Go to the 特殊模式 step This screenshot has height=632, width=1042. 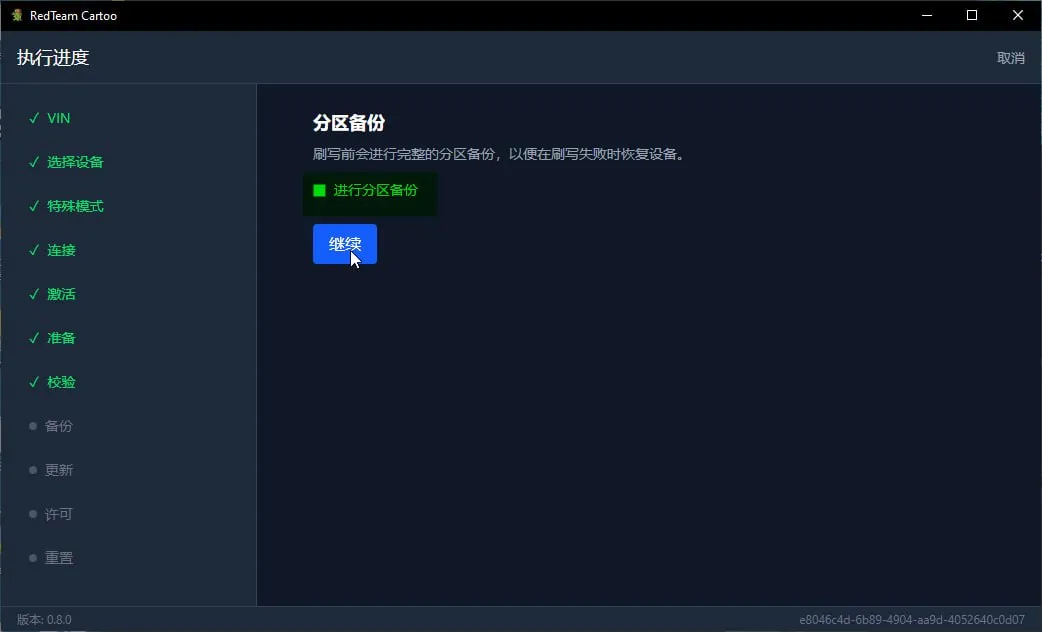click(66, 206)
